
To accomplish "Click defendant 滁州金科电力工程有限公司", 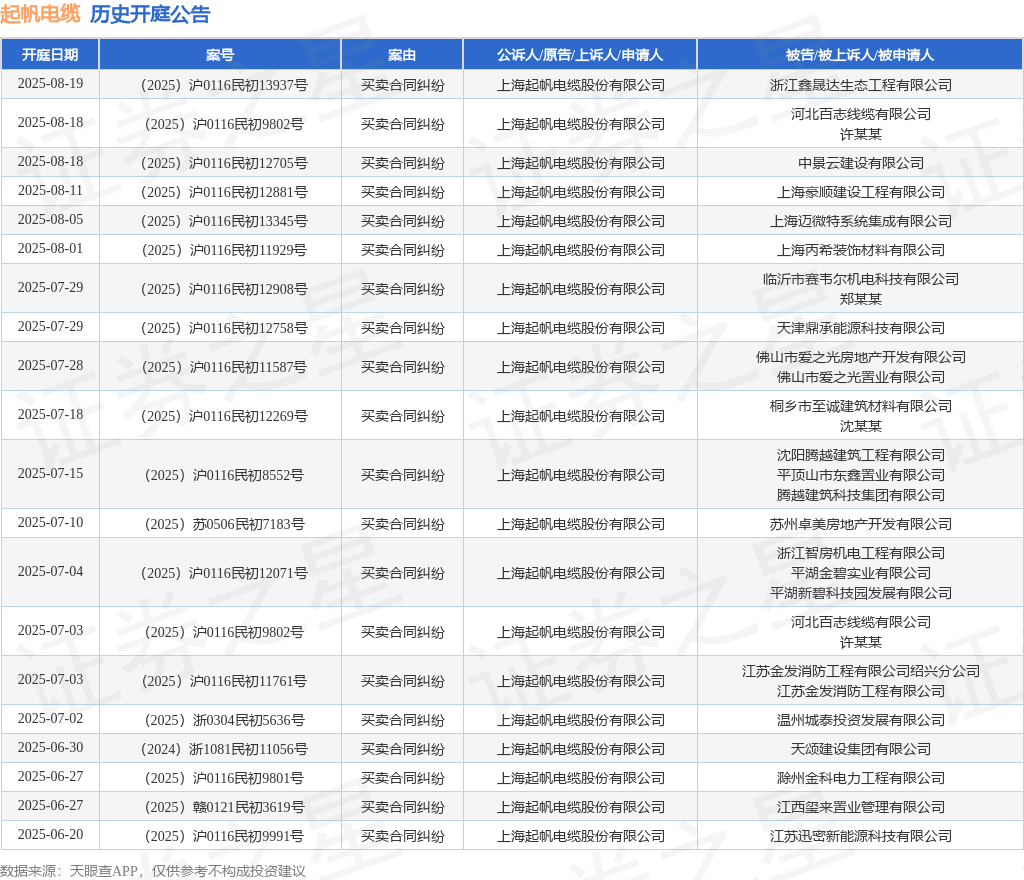I will click(860, 778).
